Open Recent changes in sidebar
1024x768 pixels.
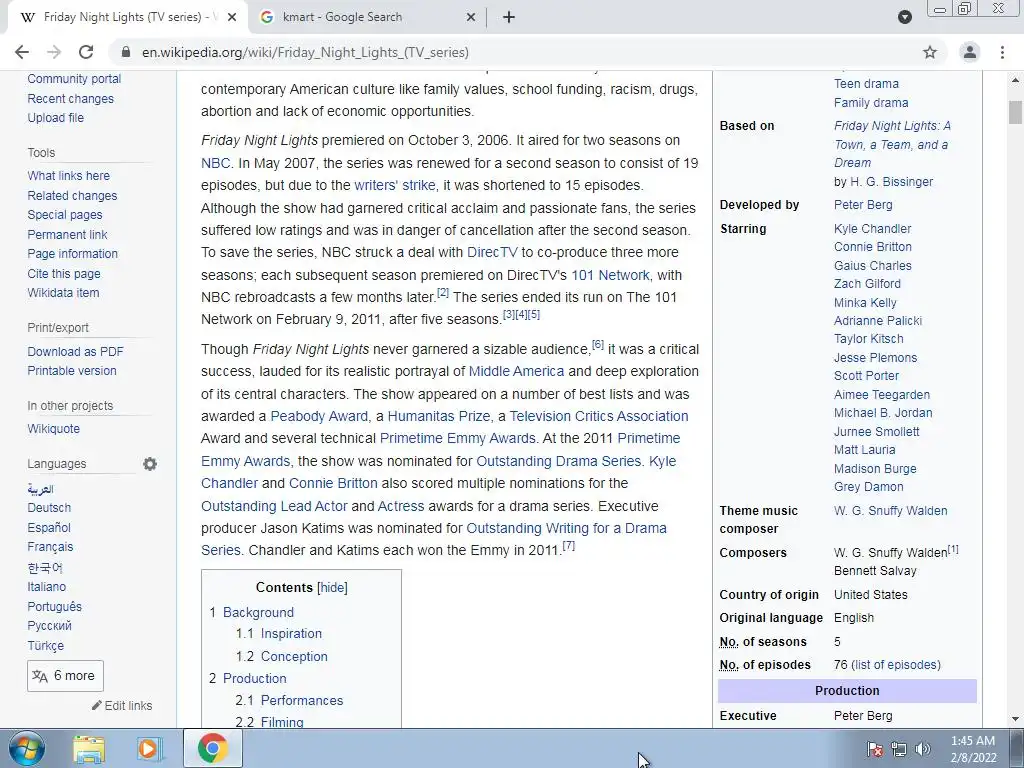coord(71,99)
